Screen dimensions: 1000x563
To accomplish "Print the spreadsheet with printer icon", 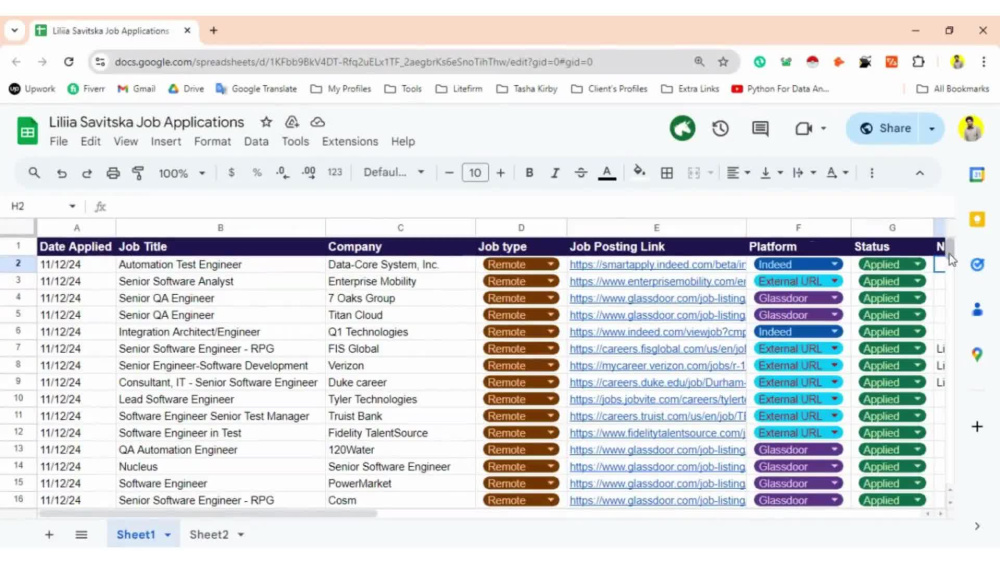I will (113, 173).
